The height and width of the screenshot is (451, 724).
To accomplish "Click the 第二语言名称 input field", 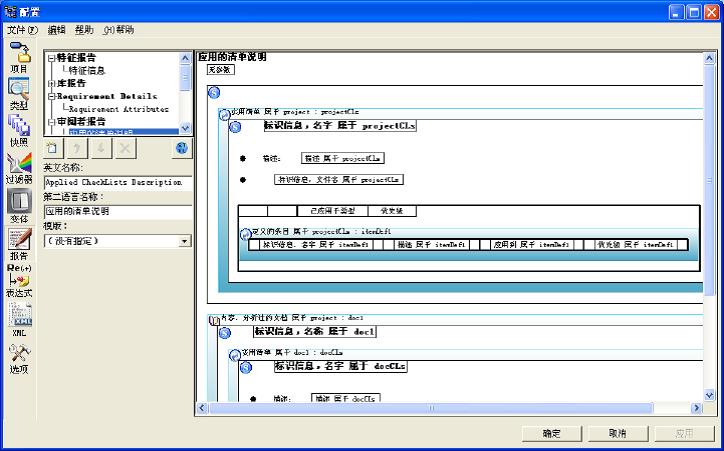I will 118,211.
